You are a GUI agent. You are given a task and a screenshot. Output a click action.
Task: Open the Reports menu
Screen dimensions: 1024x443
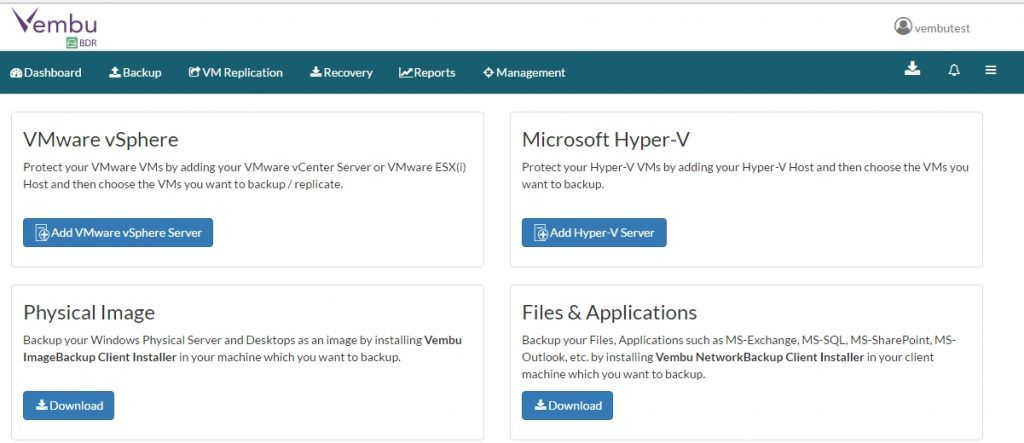point(427,73)
